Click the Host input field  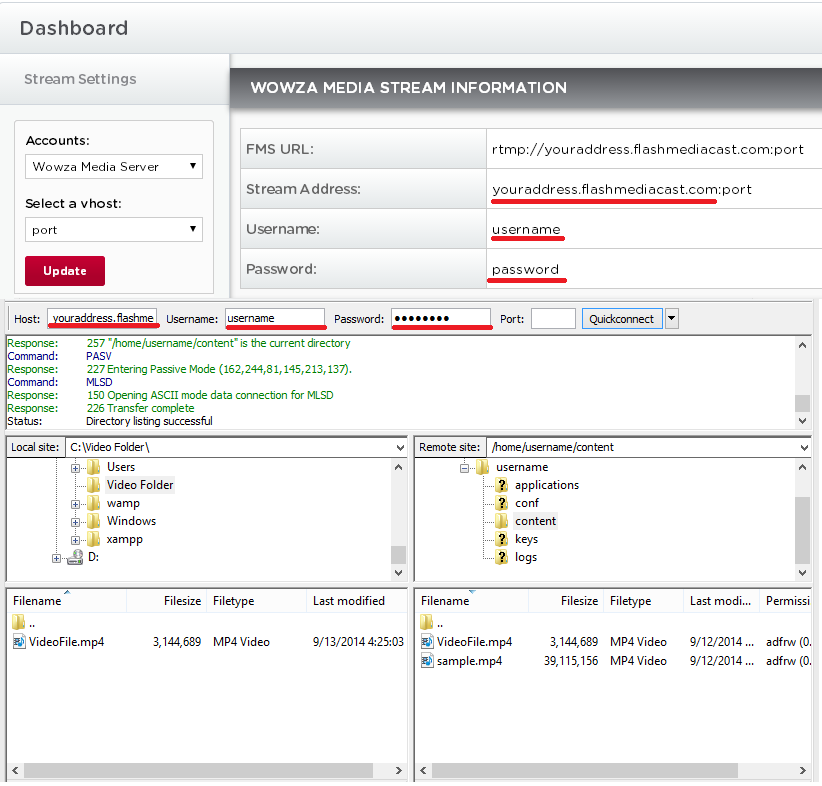pyautogui.click(x=102, y=318)
